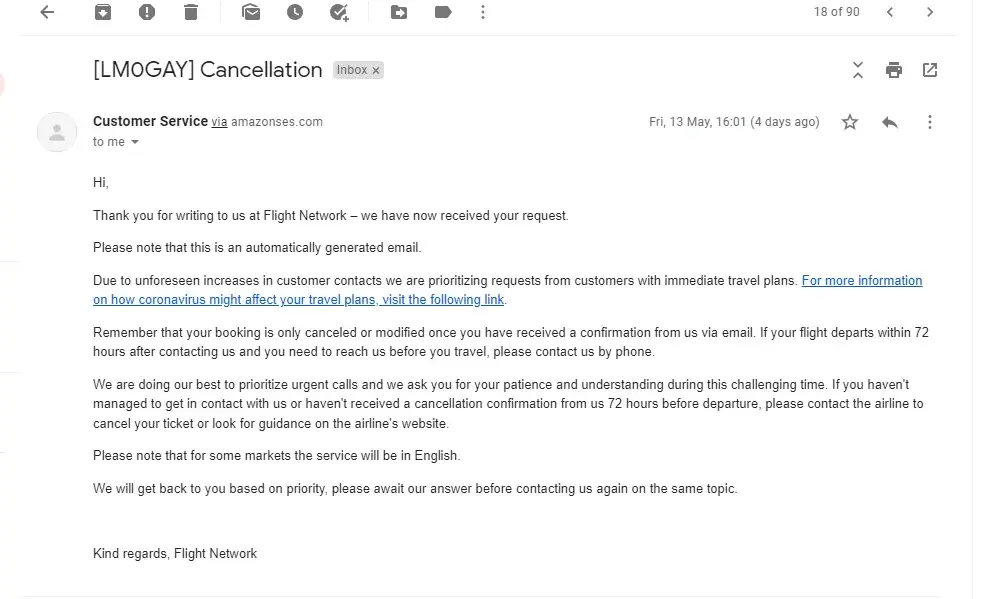The width and height of the screenshot is (984, 599).
Task: Star the Customer Service message
Action: click(850, 122)
